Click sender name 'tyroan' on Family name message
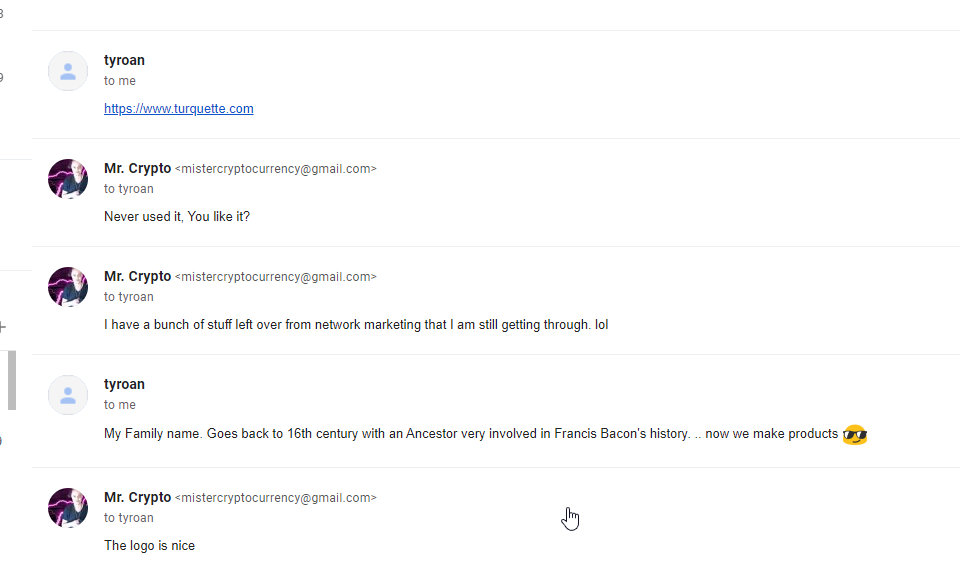 click(124, 384)
